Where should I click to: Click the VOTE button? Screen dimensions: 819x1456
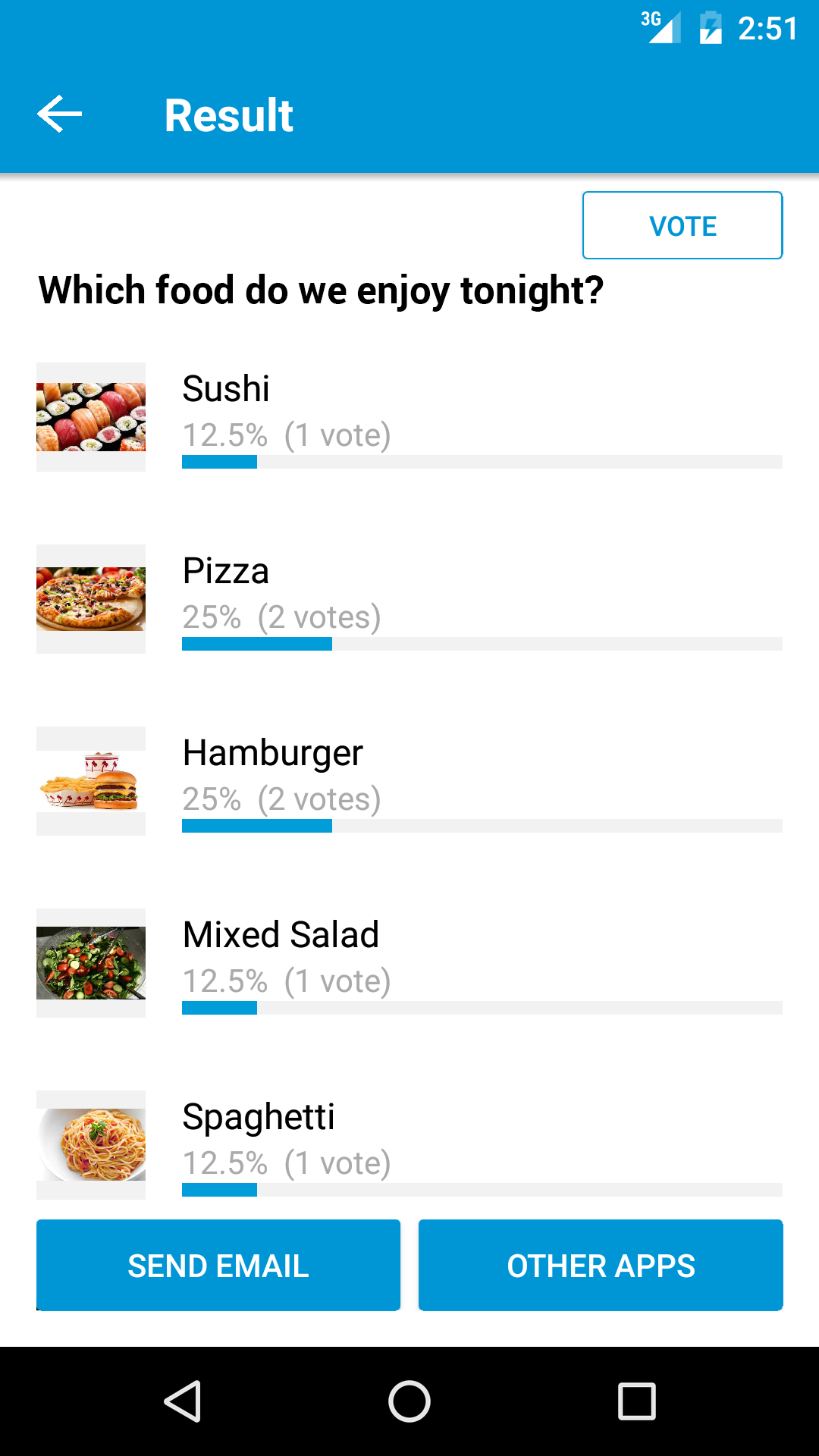point(682,225)
